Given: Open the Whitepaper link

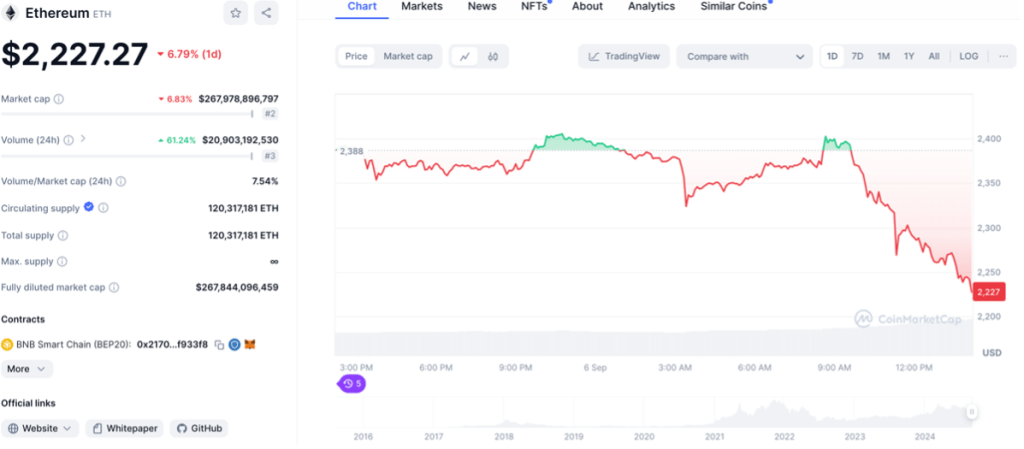Looking at the screenshot, I should 125,428.
